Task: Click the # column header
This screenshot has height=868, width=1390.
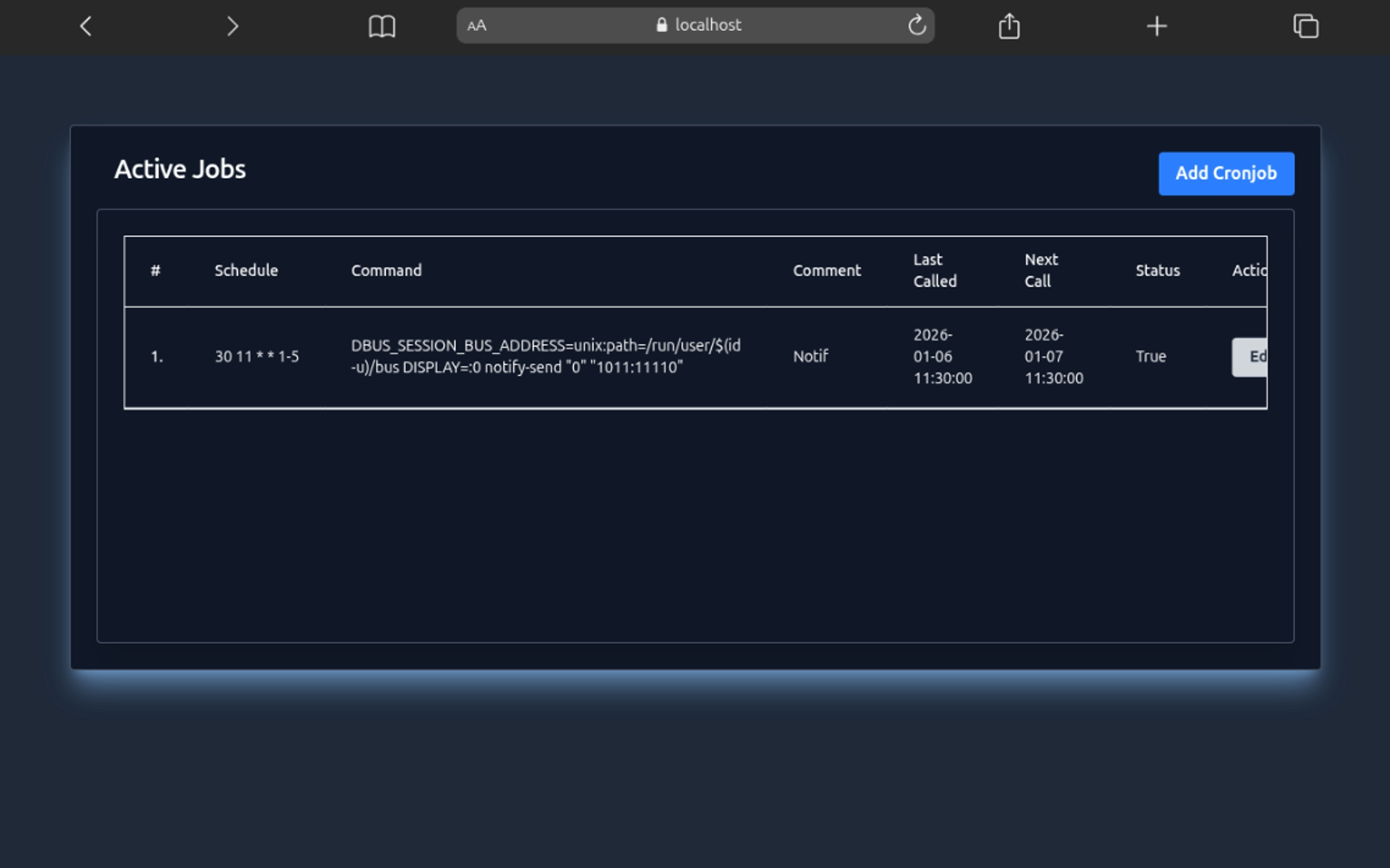Action: tap(156, 270)
